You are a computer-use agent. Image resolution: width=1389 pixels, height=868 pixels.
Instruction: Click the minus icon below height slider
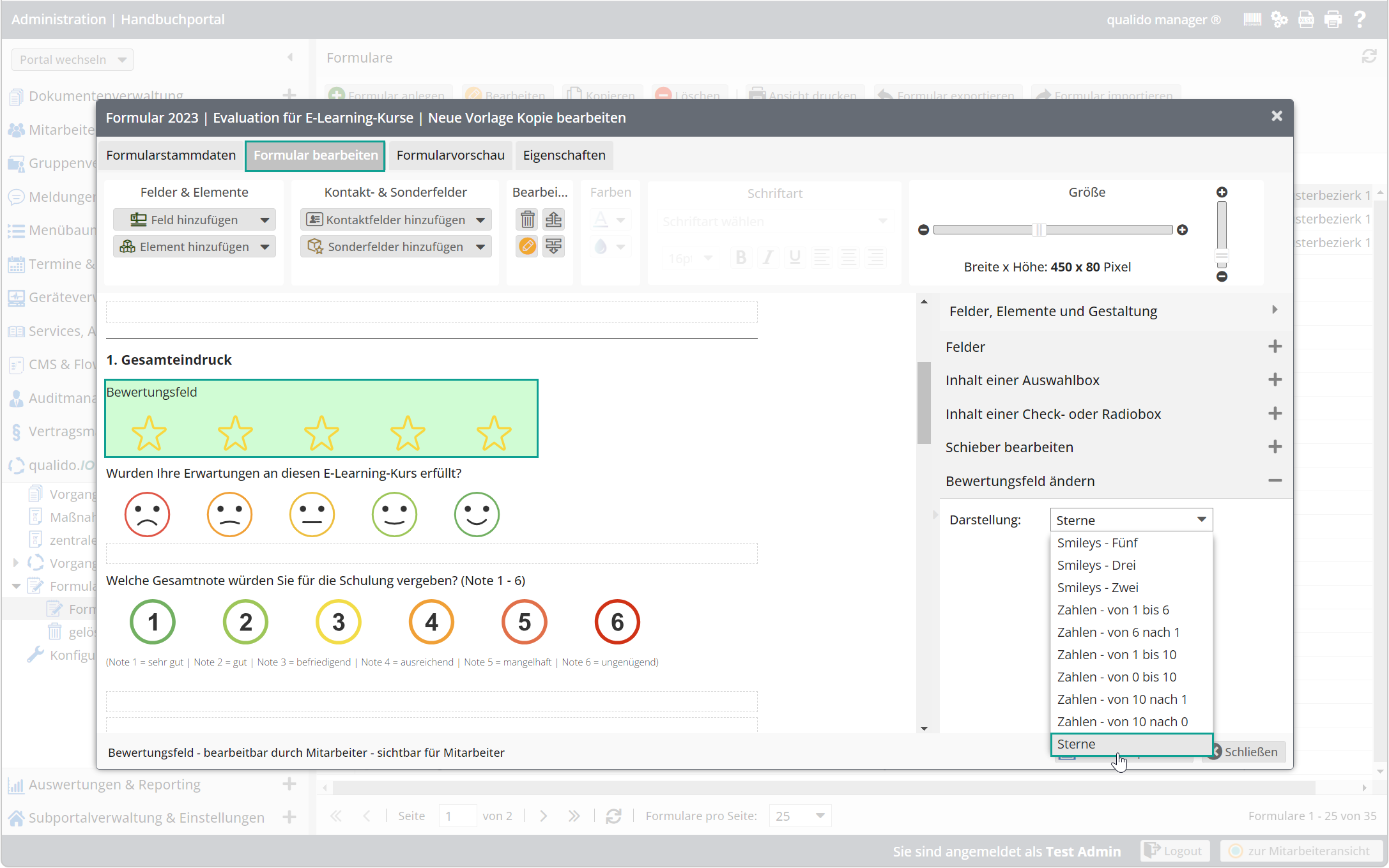[1222, 277]
